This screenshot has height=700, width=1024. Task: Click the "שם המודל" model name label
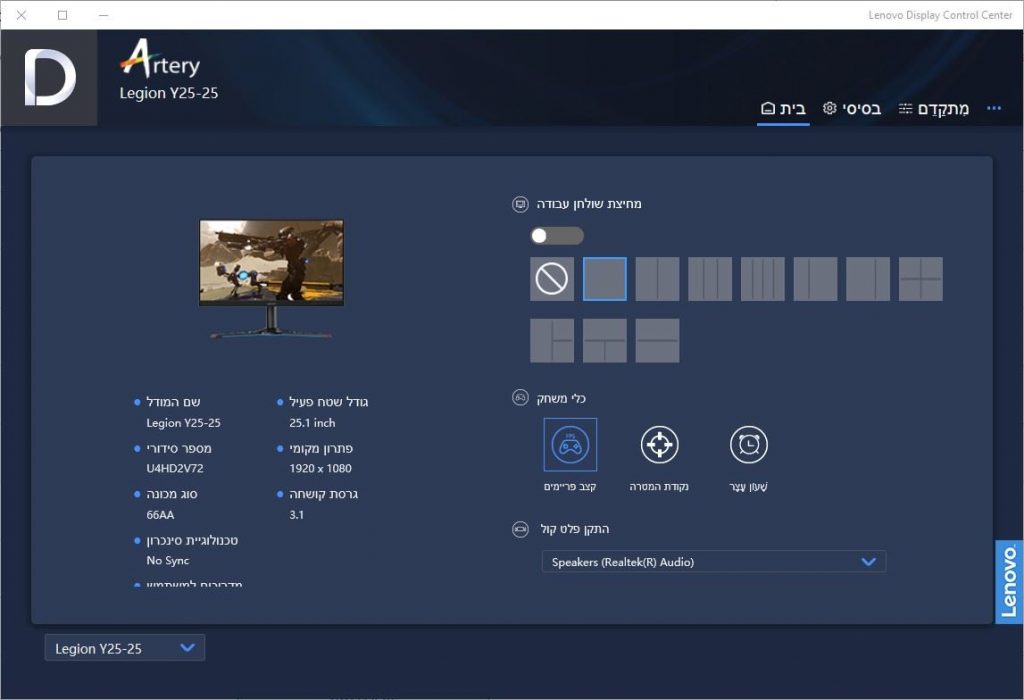(x=173, y=402)
